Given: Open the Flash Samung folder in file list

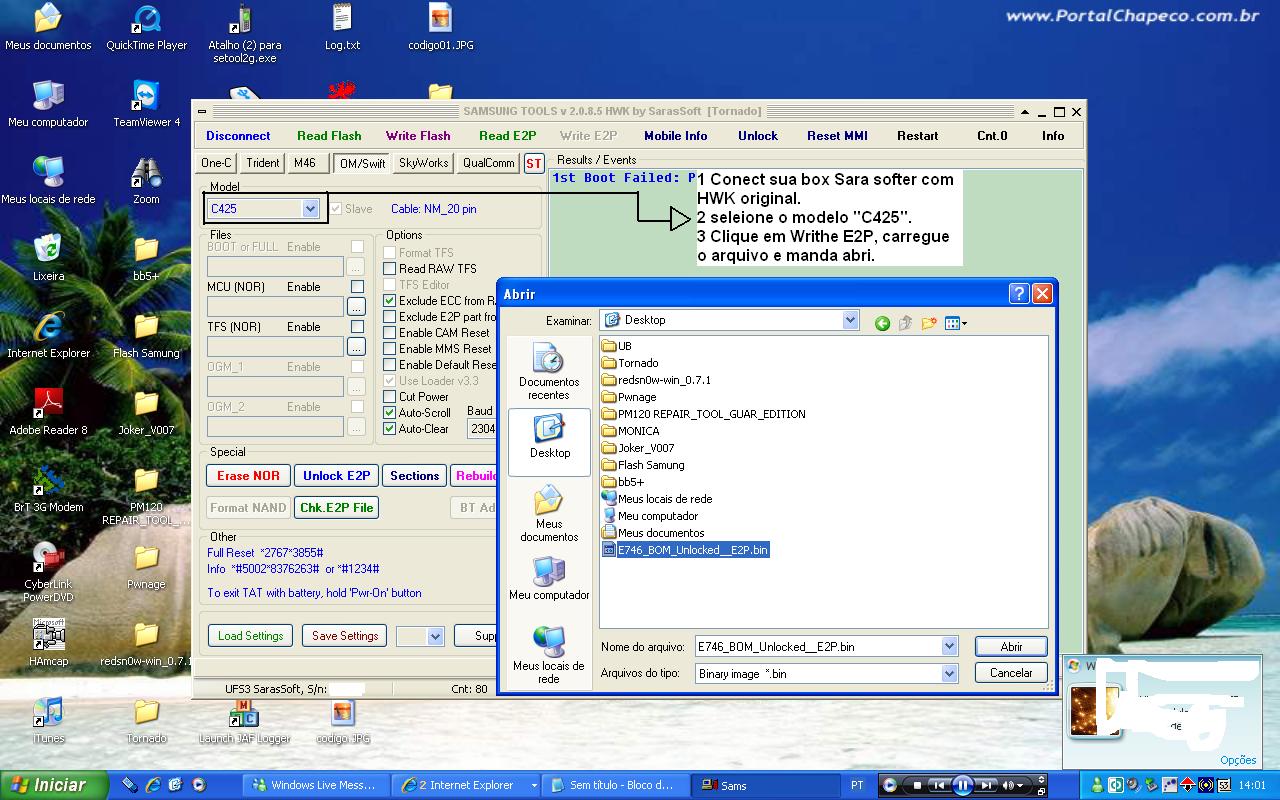Looking at the screenshot, I should click(x=643, y=465).
